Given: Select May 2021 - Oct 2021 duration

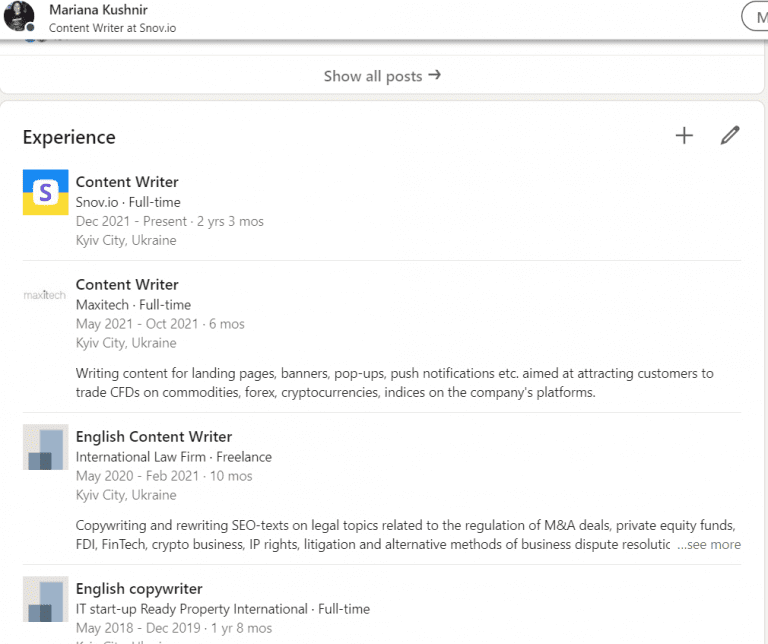Looking at the screenshot, I should click(160, 324).
